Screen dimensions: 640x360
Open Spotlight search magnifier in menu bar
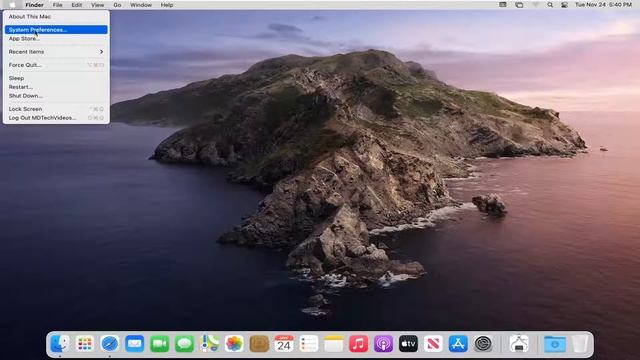(x=550, y=5)
